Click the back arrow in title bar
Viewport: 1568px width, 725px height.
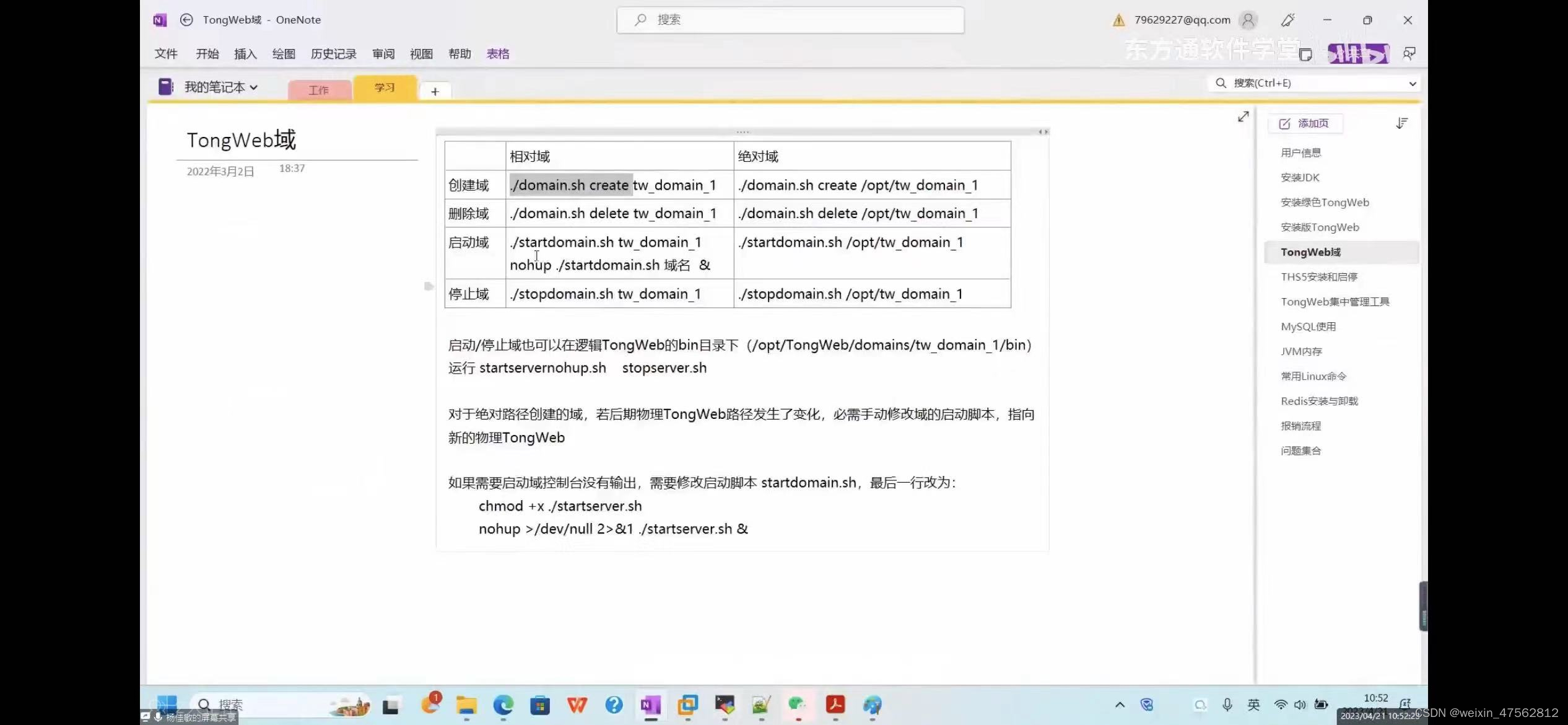coord(186,20)
